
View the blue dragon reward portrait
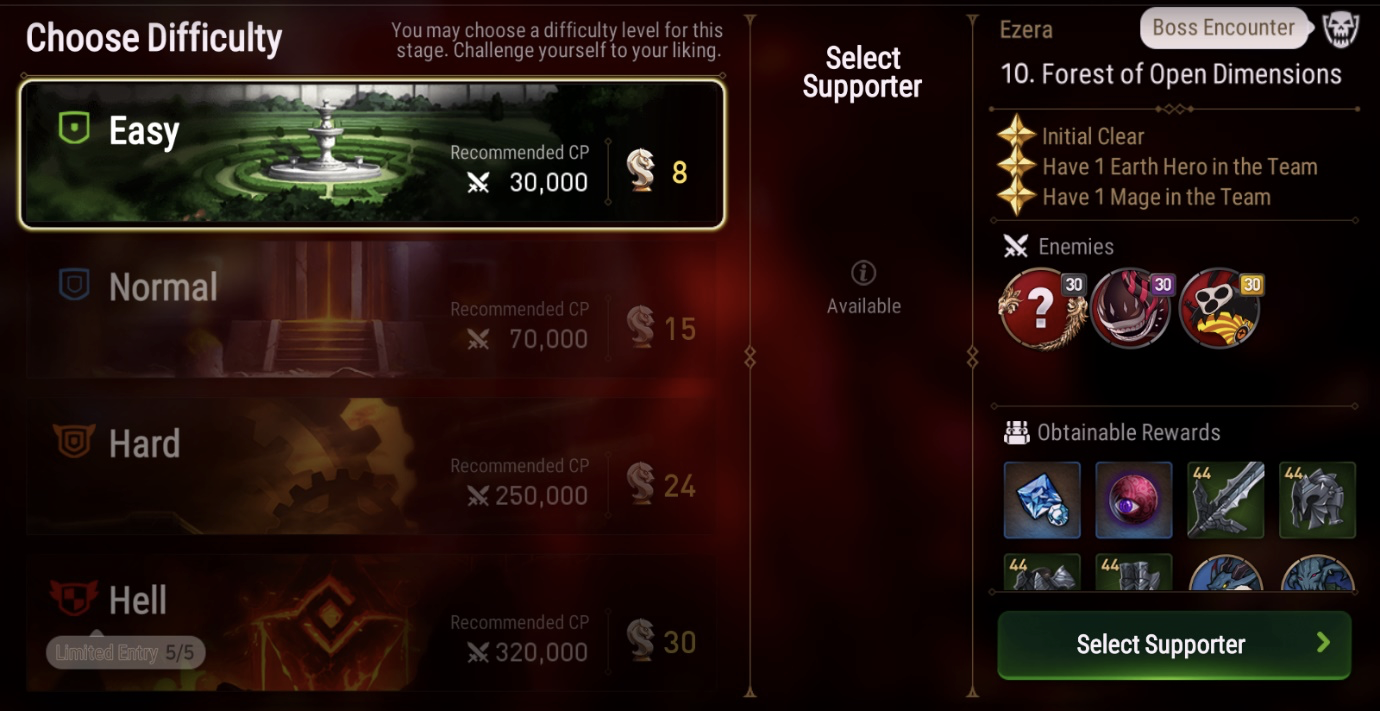coord(1226,572)
